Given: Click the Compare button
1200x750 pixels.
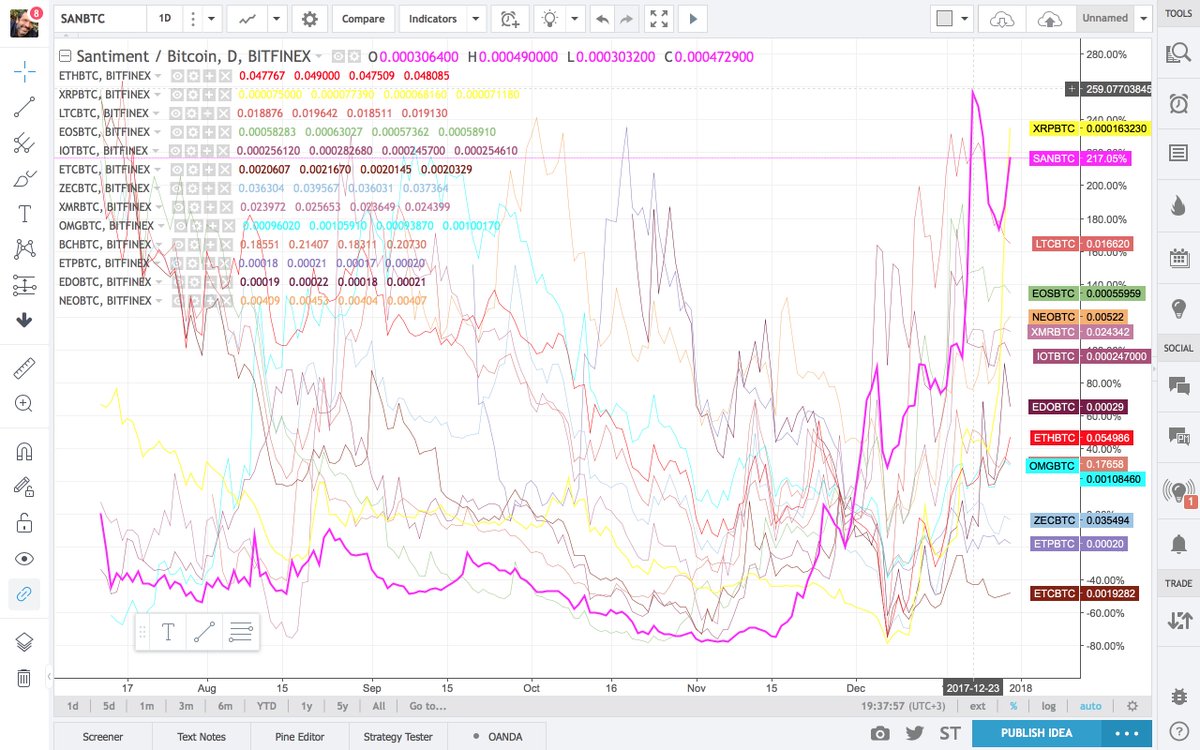Looking at the screenshot, I should [363, 18].
